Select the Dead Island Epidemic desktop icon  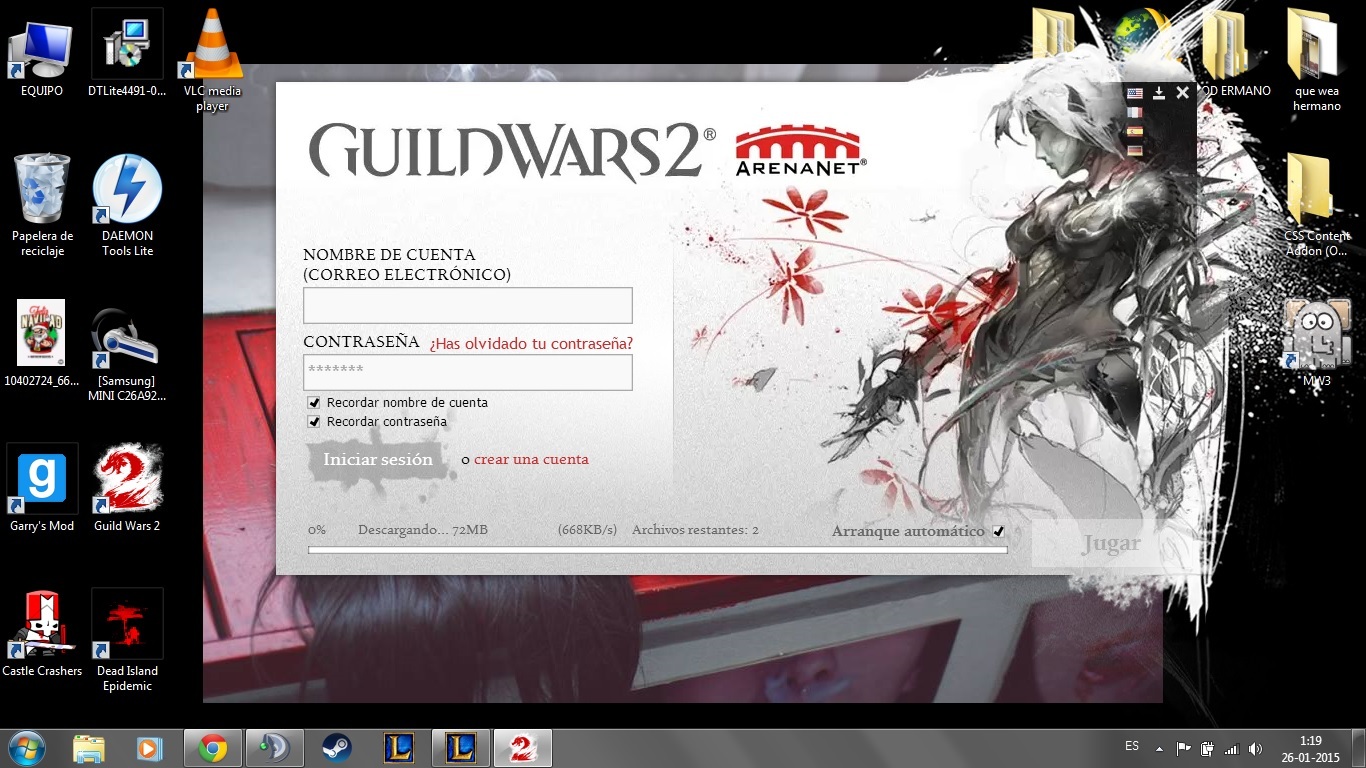pyautogui.click(x=127, y=640)
